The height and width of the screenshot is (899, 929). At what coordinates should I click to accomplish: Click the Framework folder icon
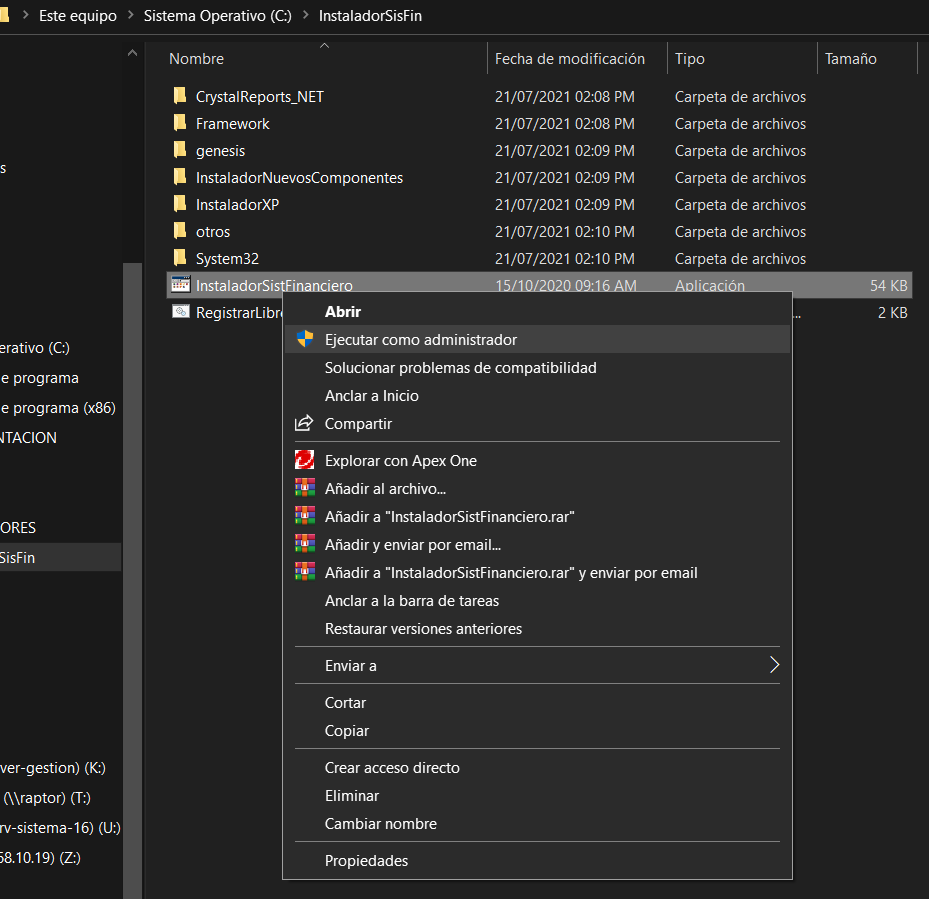pyautogui.click(x=180, y=123)
